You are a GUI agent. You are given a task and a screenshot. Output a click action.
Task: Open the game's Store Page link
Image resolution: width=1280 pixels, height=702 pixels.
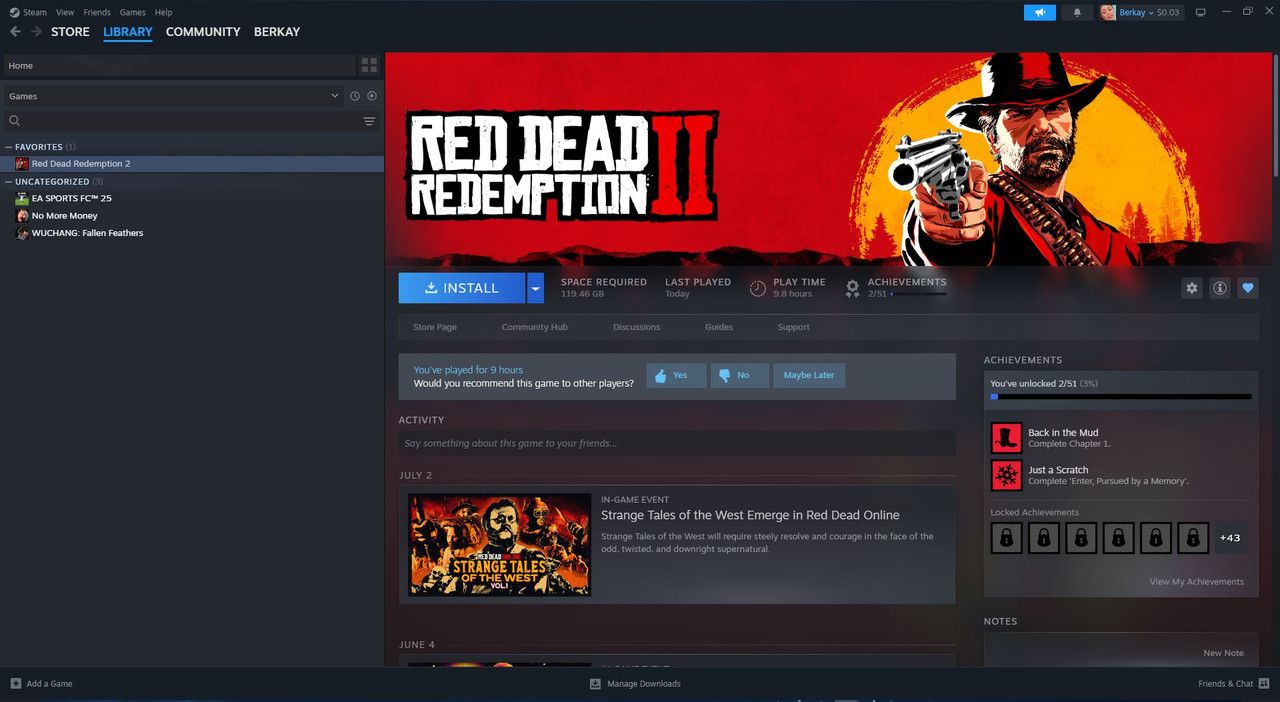click(x=435, y=327)
